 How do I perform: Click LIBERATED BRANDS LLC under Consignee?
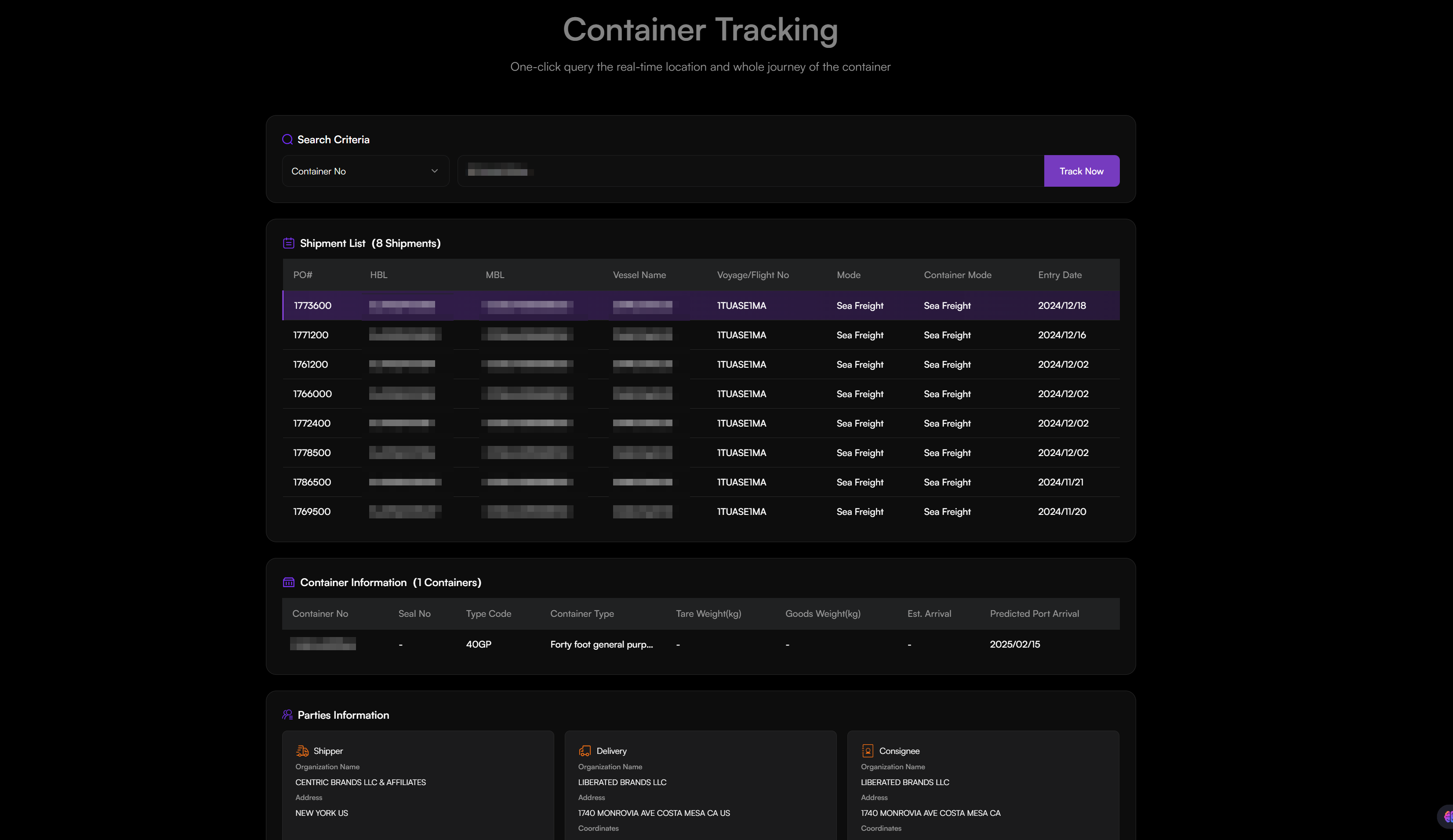point(904,782)
